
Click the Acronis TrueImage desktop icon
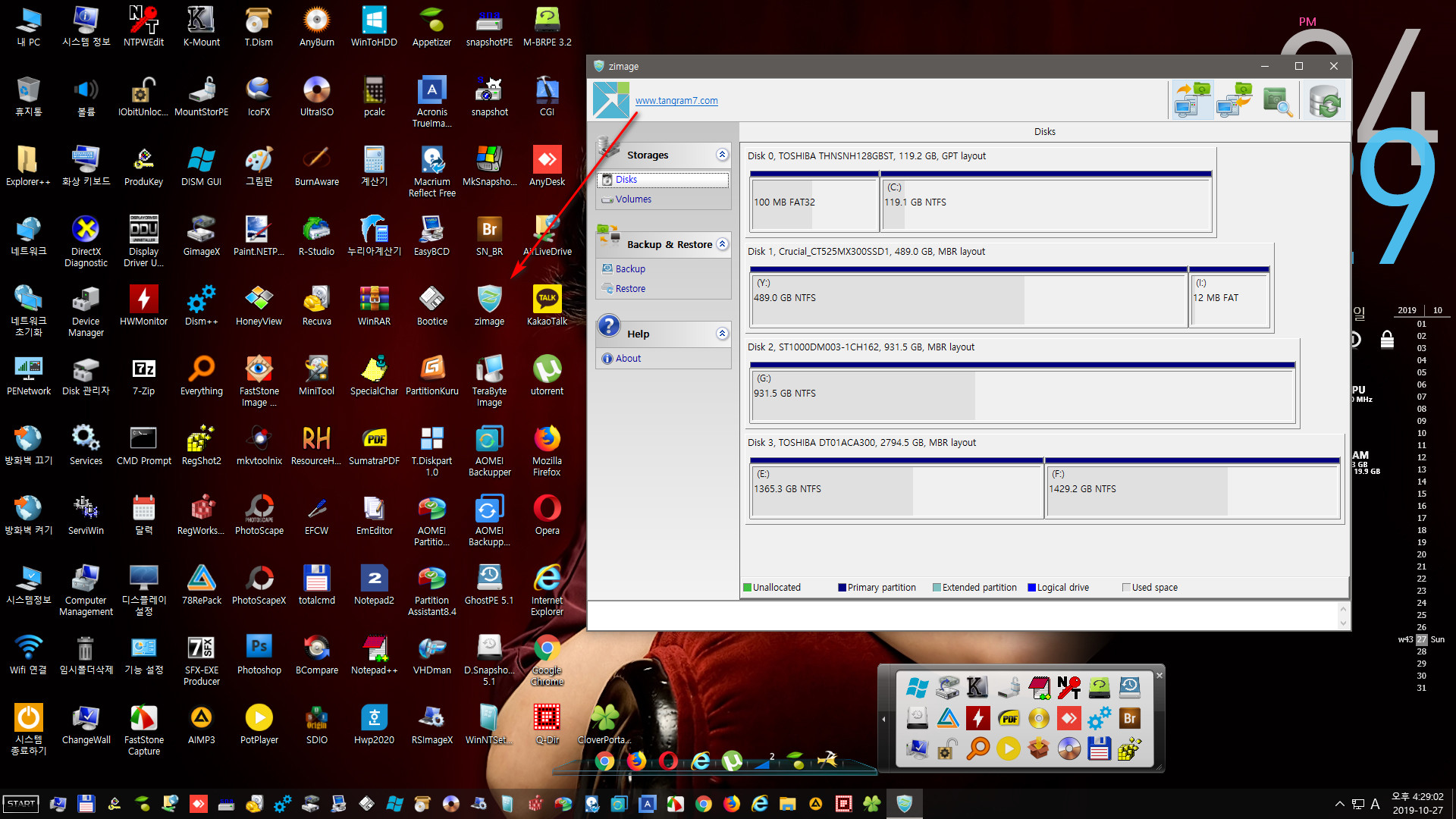431,102
